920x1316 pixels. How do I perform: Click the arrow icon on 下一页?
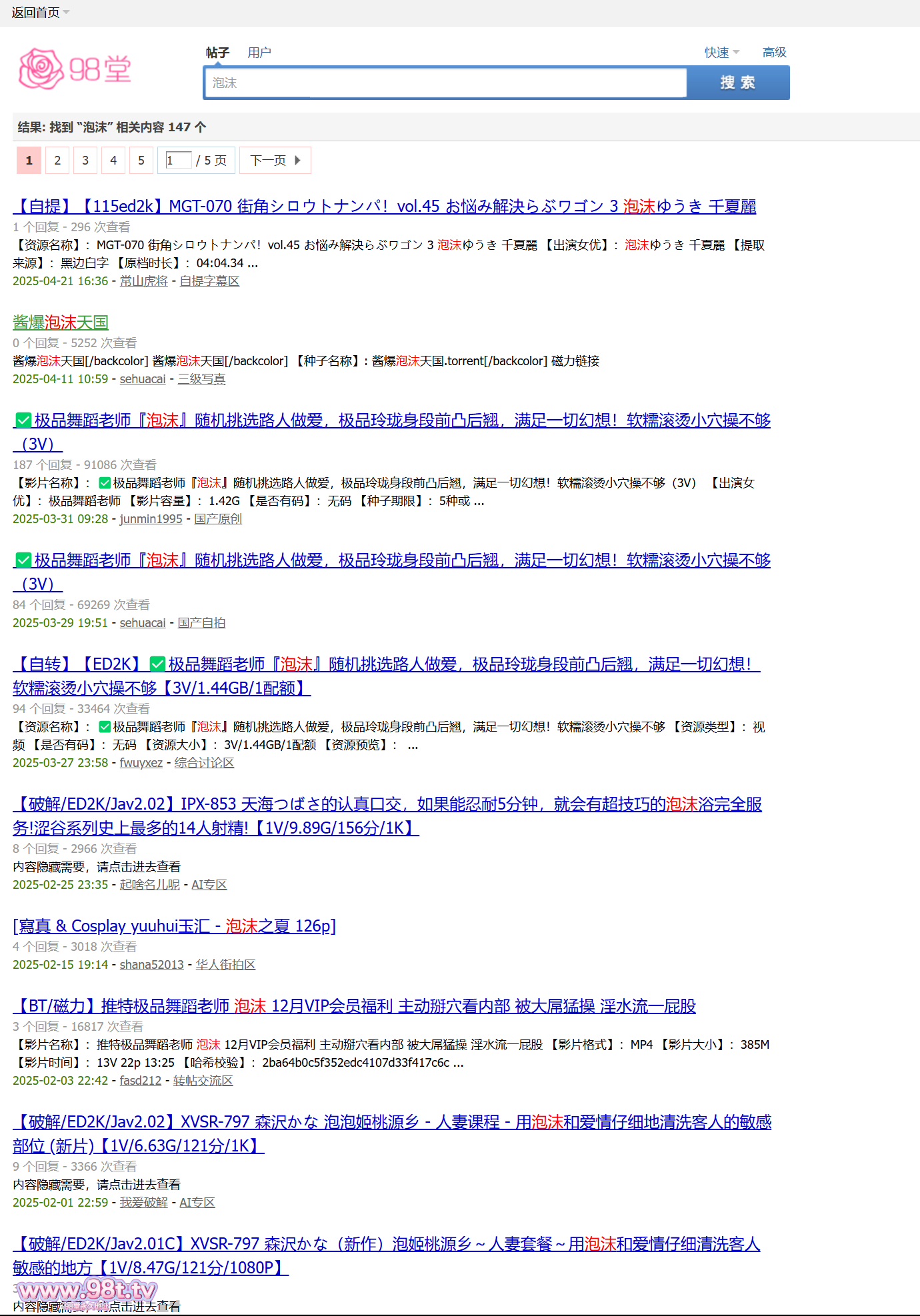[297, 161]
